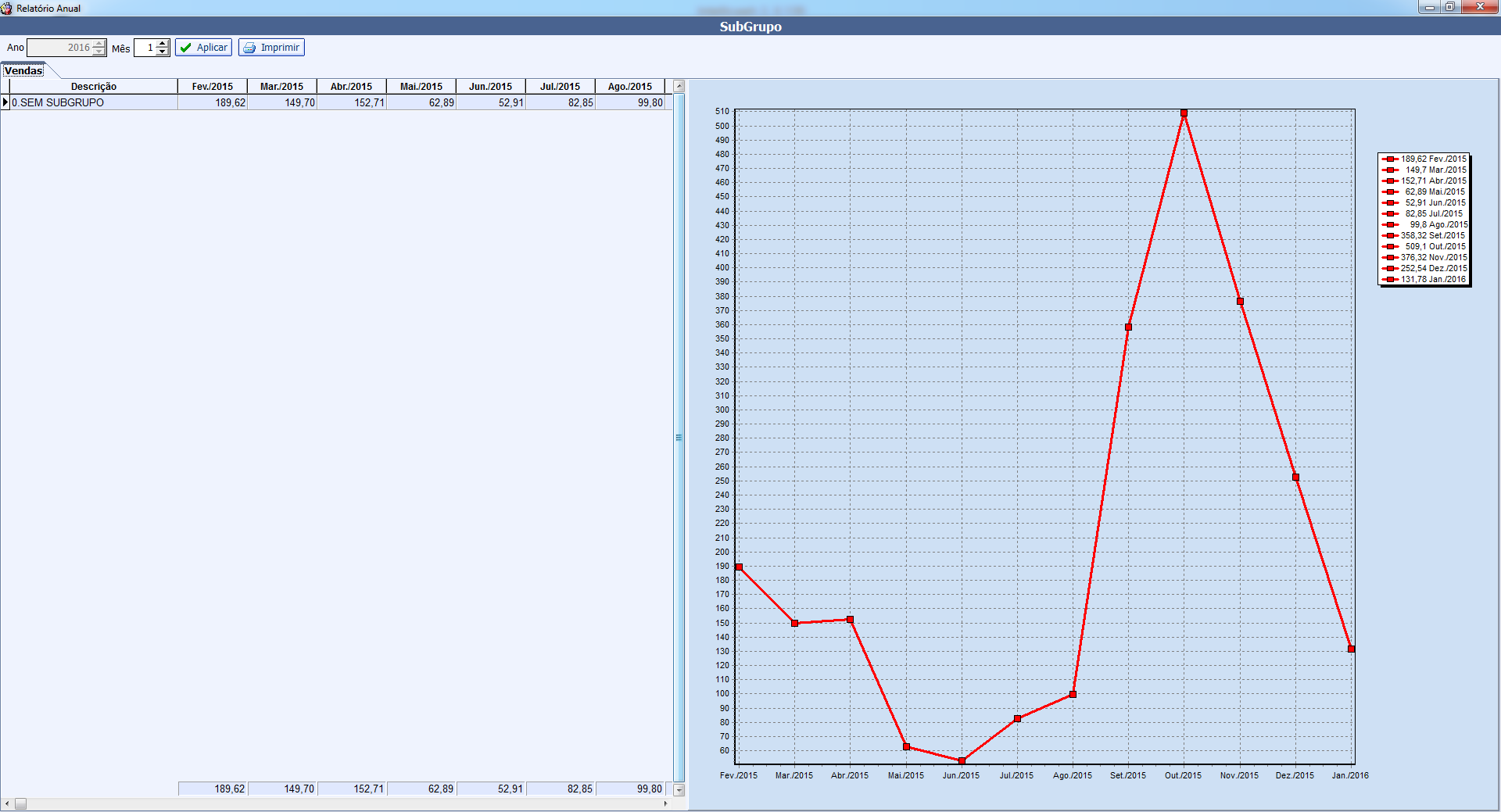Viewport: 1501px width, 812px height.
Task: Click the Relatório Anual app icon in title bar
Action: [x=7, y=8]
